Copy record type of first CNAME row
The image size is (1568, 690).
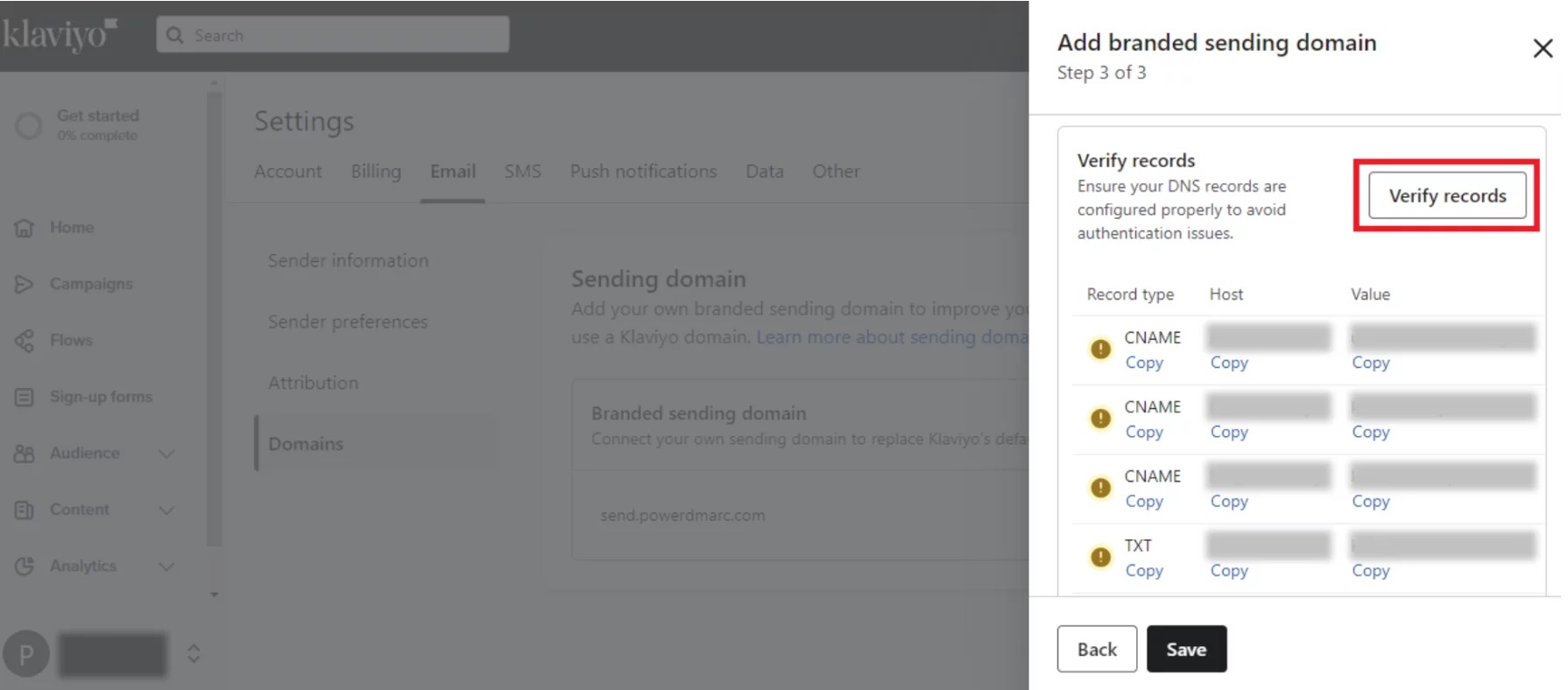[1144, 363]
